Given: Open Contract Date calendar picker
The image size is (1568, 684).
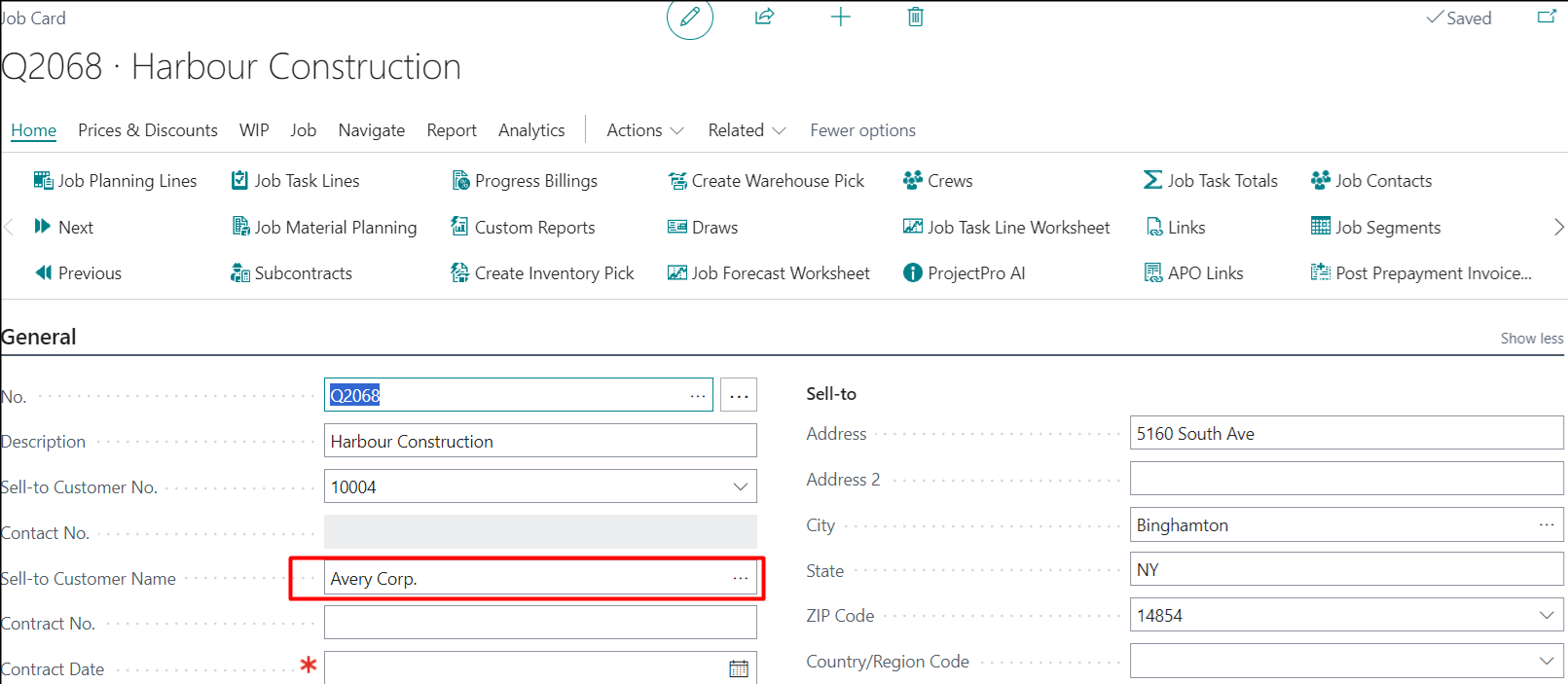Looking at the screenshot, I should point(739,668).
